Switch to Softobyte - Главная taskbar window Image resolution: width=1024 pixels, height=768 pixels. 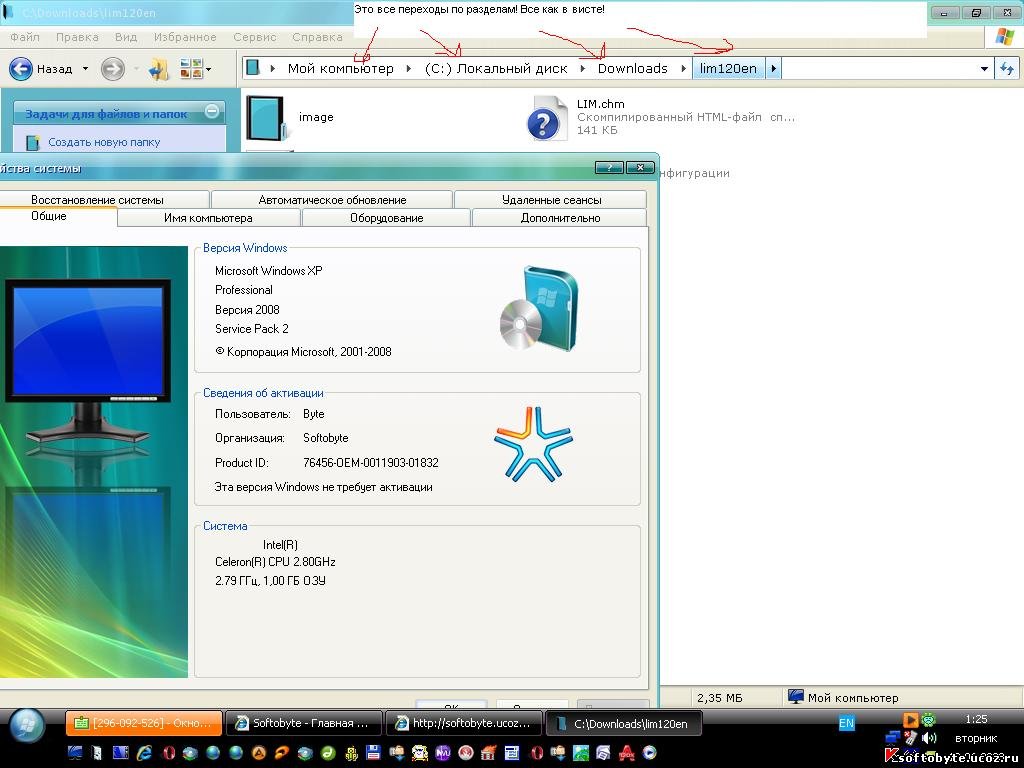304,723
